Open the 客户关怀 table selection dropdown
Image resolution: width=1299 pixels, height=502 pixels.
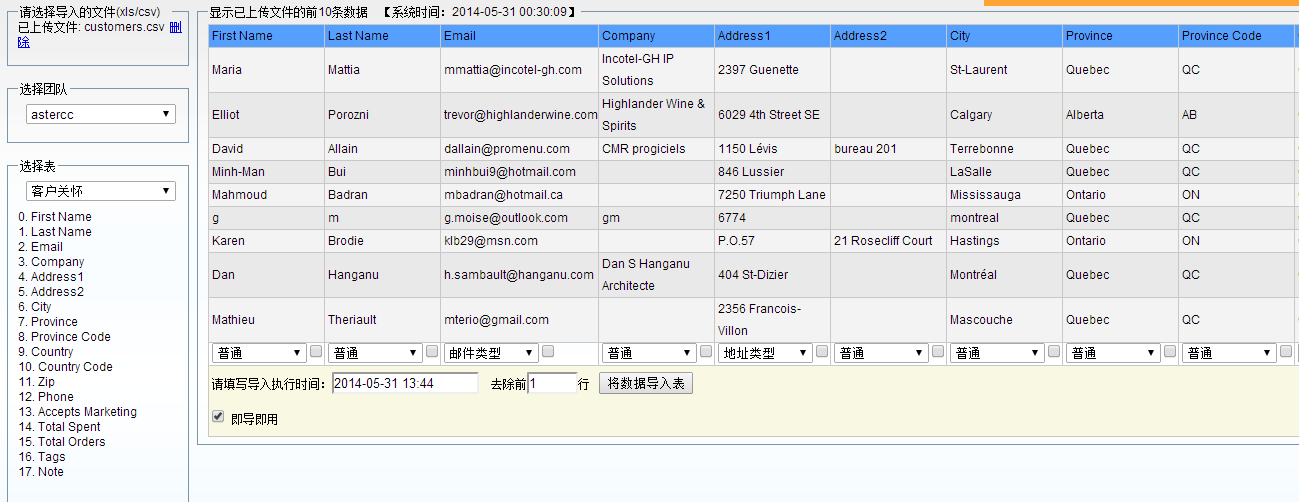(101, 191)
